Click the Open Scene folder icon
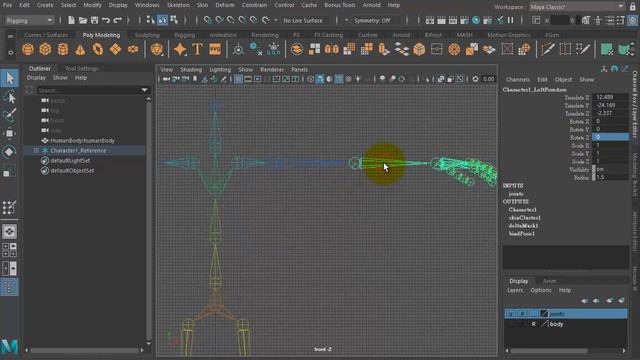The width and height of the screenshot is (640, 360). click(83, 20)
